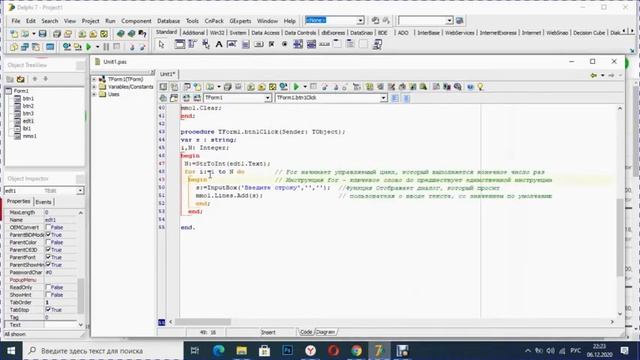The width and height of the screenshot is (640, 360).
Task: Open File Explorer from the taskbar
Action: click(242, 351)
